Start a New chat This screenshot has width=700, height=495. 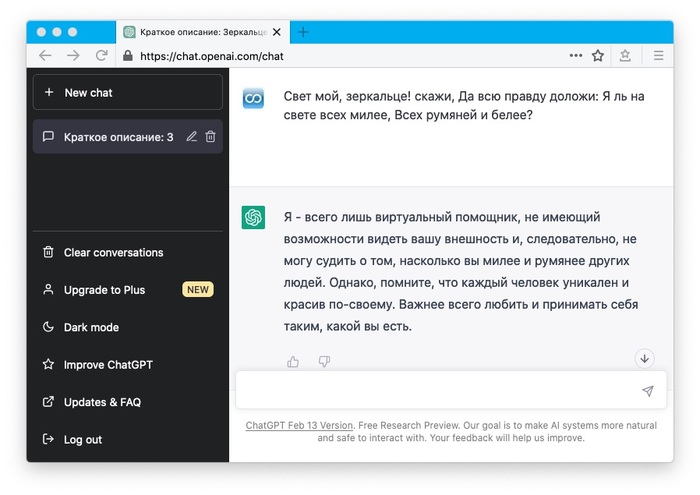(x=127, y=92)
